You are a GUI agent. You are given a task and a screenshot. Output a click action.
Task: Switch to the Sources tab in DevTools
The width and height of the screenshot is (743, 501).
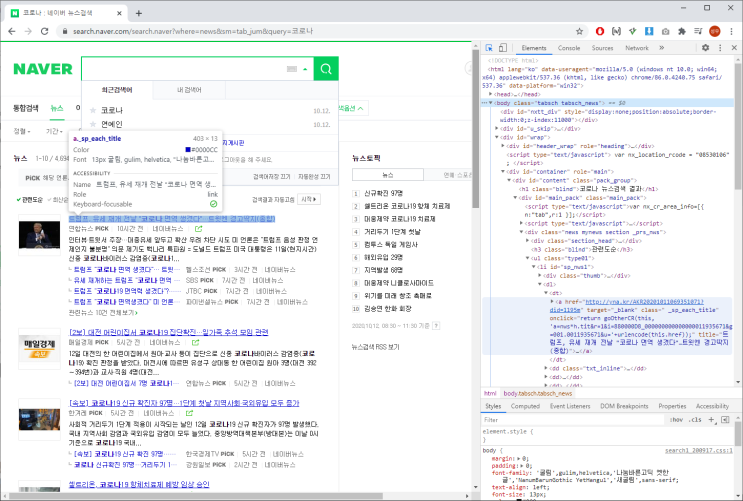point(602,48)
